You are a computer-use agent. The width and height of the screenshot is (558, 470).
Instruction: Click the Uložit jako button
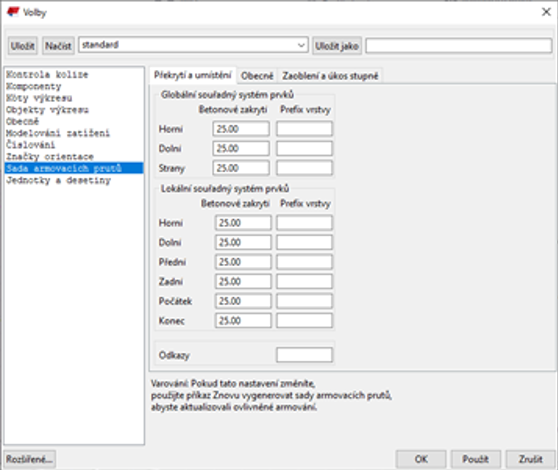337,46
